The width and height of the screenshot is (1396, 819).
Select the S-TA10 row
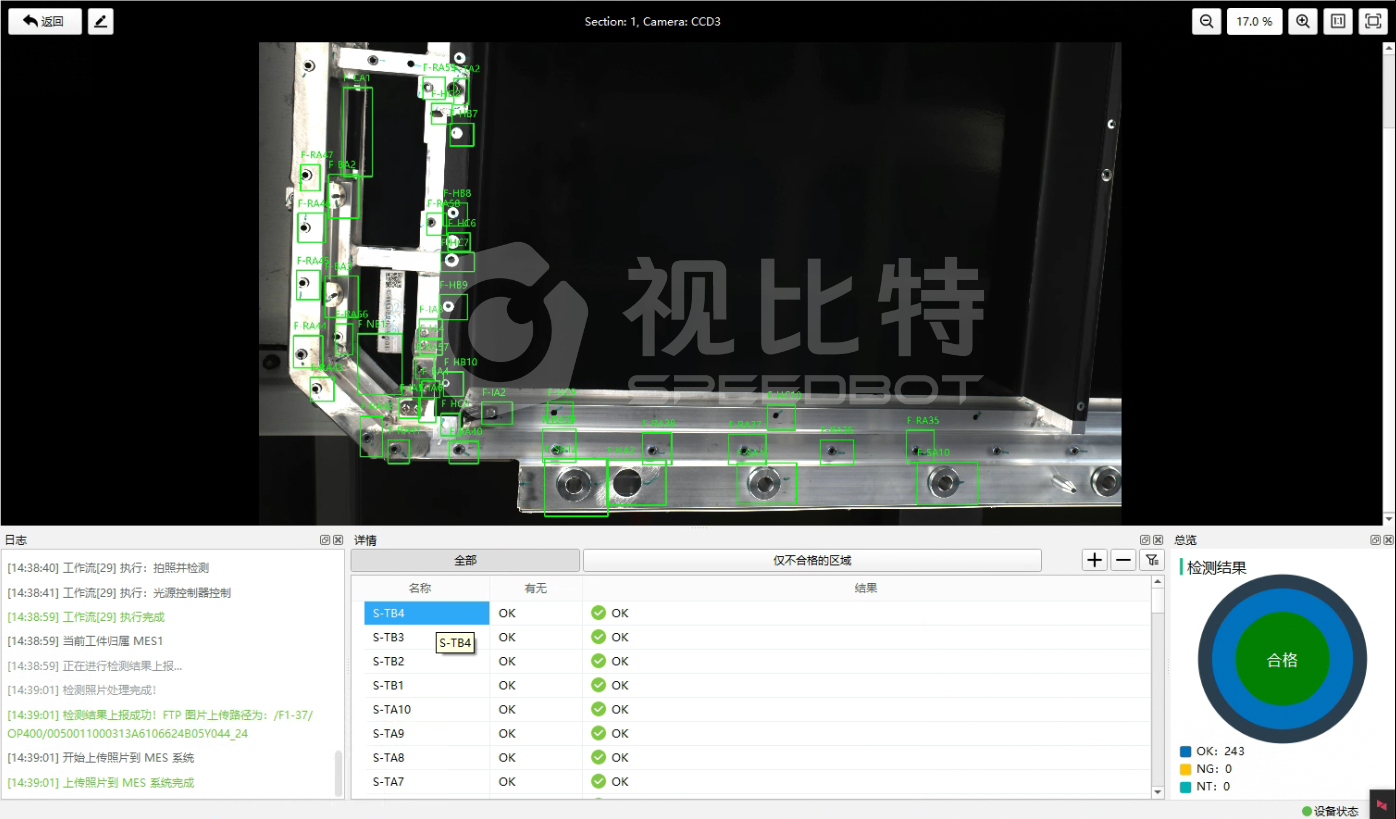click(x=757, y=709)
